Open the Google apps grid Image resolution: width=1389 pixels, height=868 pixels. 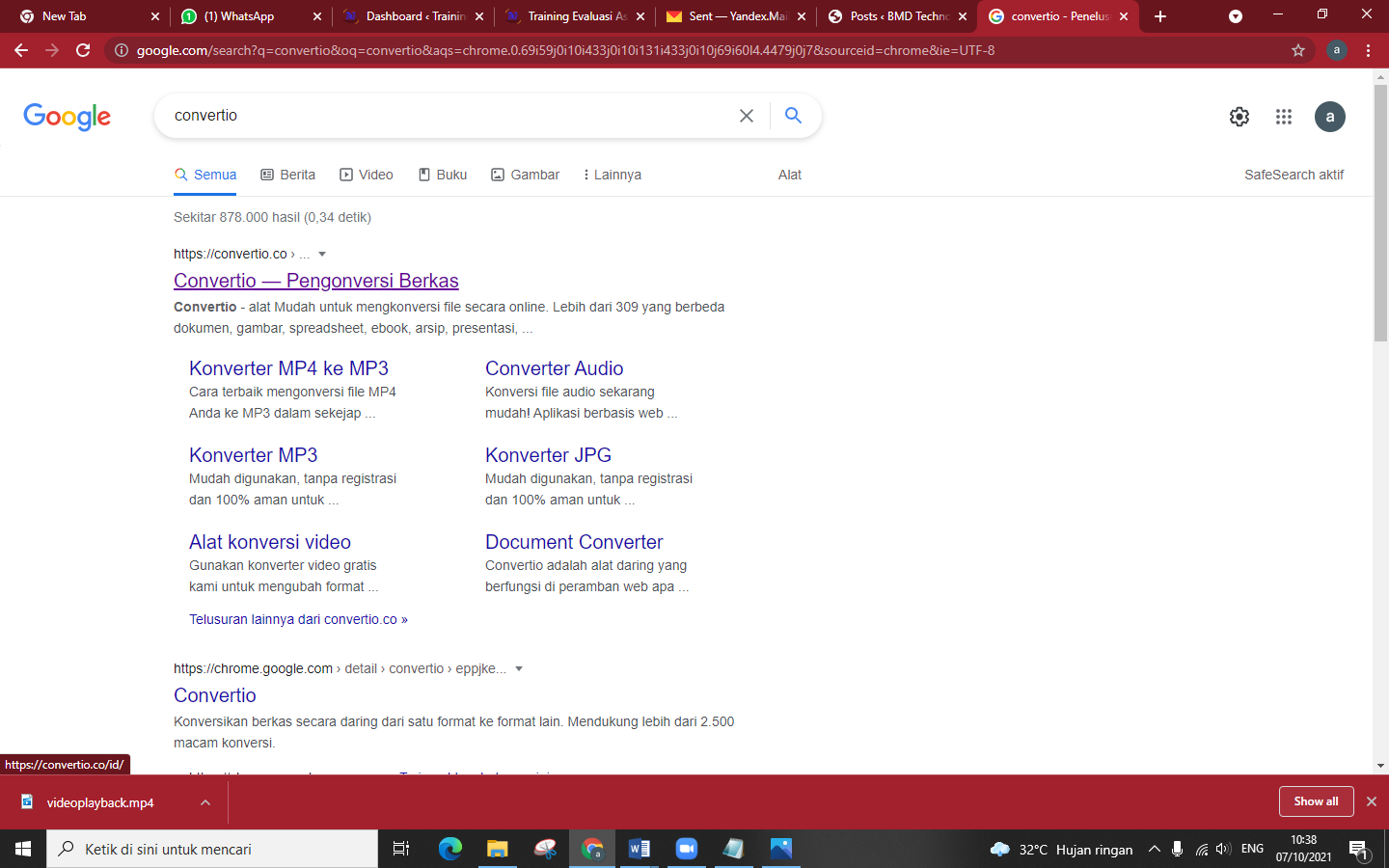pyautogui.click(x=1284, y=117)
